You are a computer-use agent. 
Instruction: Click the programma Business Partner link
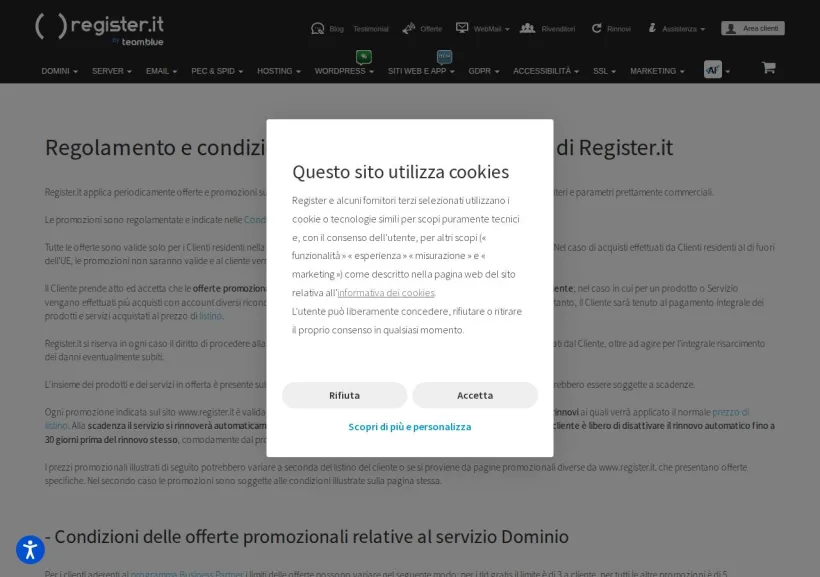pyautogui.click(x=187, y=573)
